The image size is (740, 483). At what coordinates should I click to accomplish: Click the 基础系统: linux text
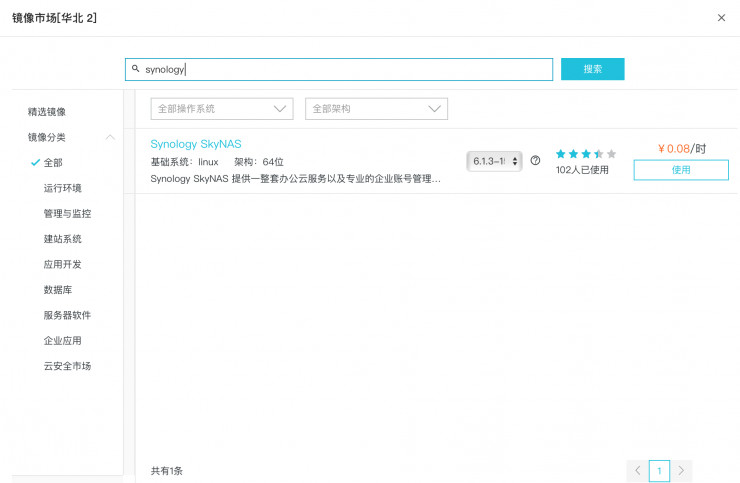(x=185, y=162)
